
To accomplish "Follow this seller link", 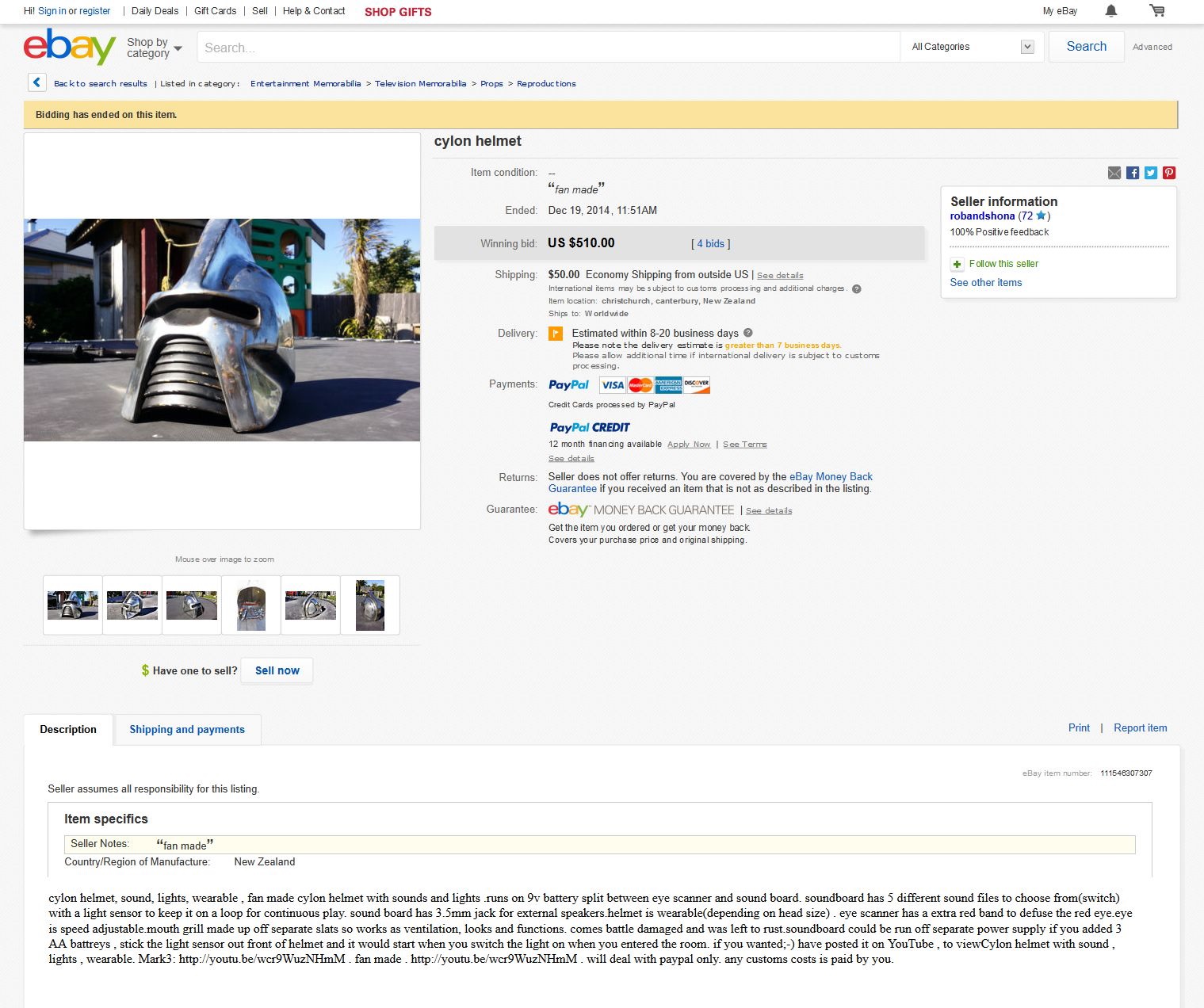I will [x=1003, y=264].
